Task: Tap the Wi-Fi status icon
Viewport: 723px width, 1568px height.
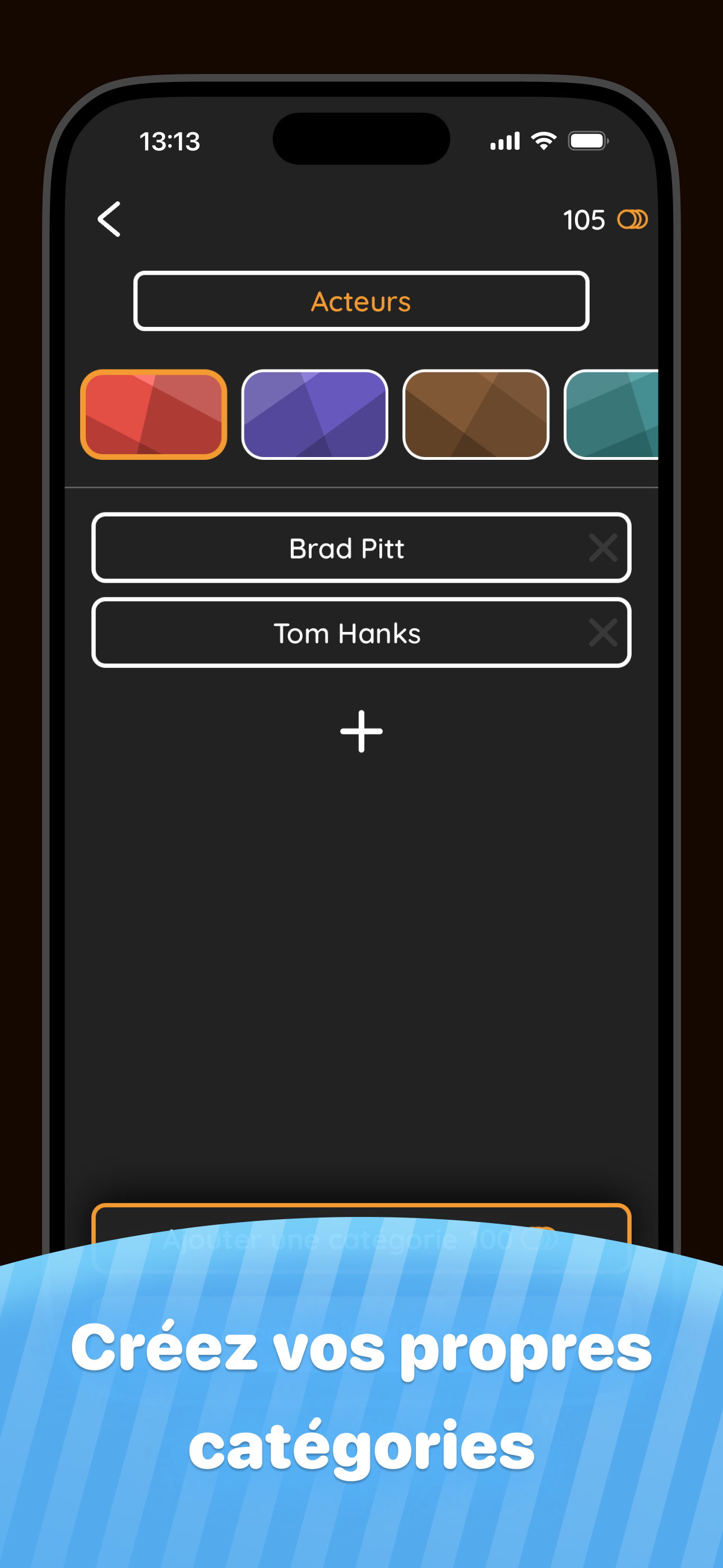Action: pos(544,141)
